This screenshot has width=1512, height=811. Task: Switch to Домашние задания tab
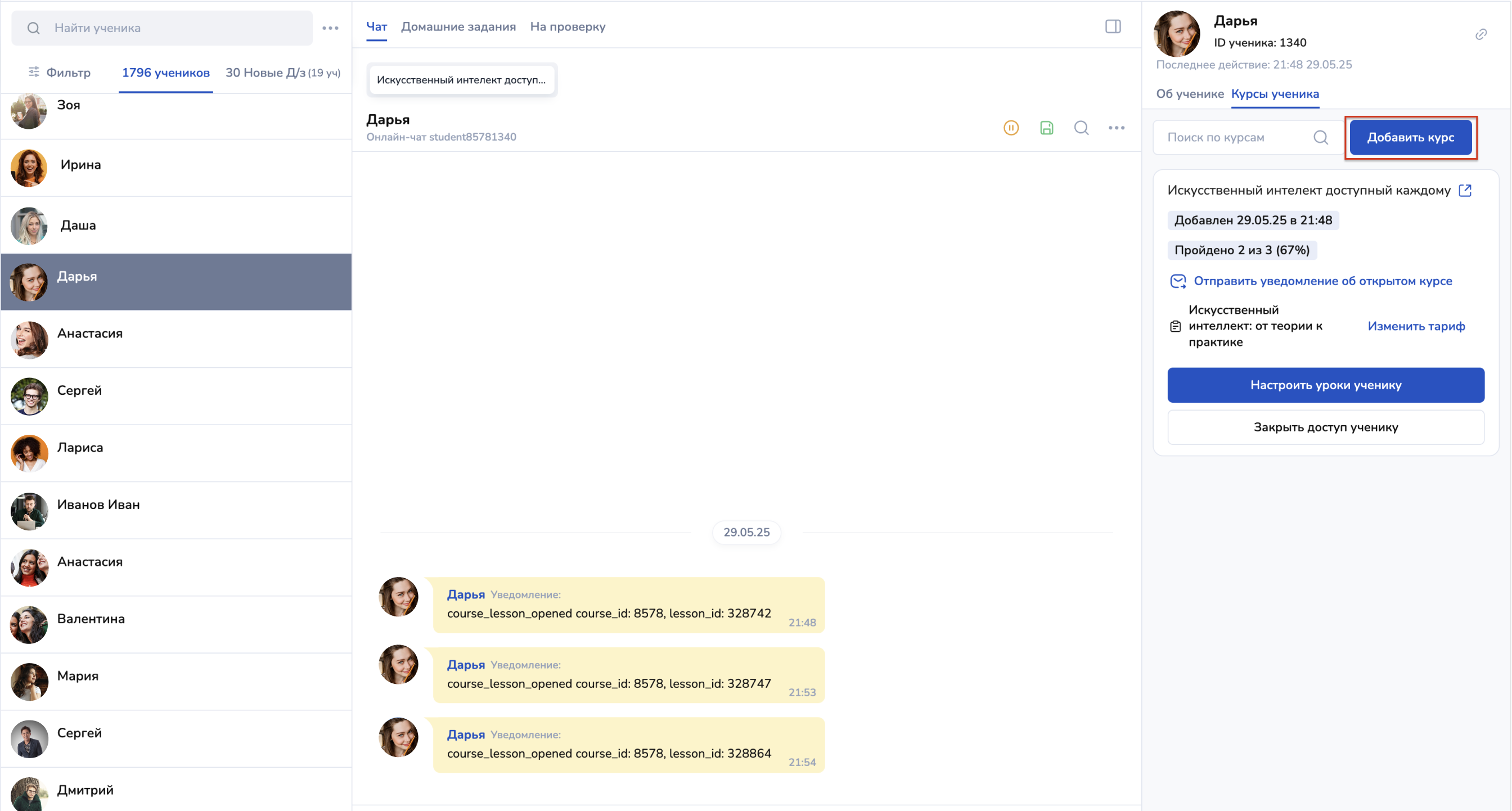point(458,27)
